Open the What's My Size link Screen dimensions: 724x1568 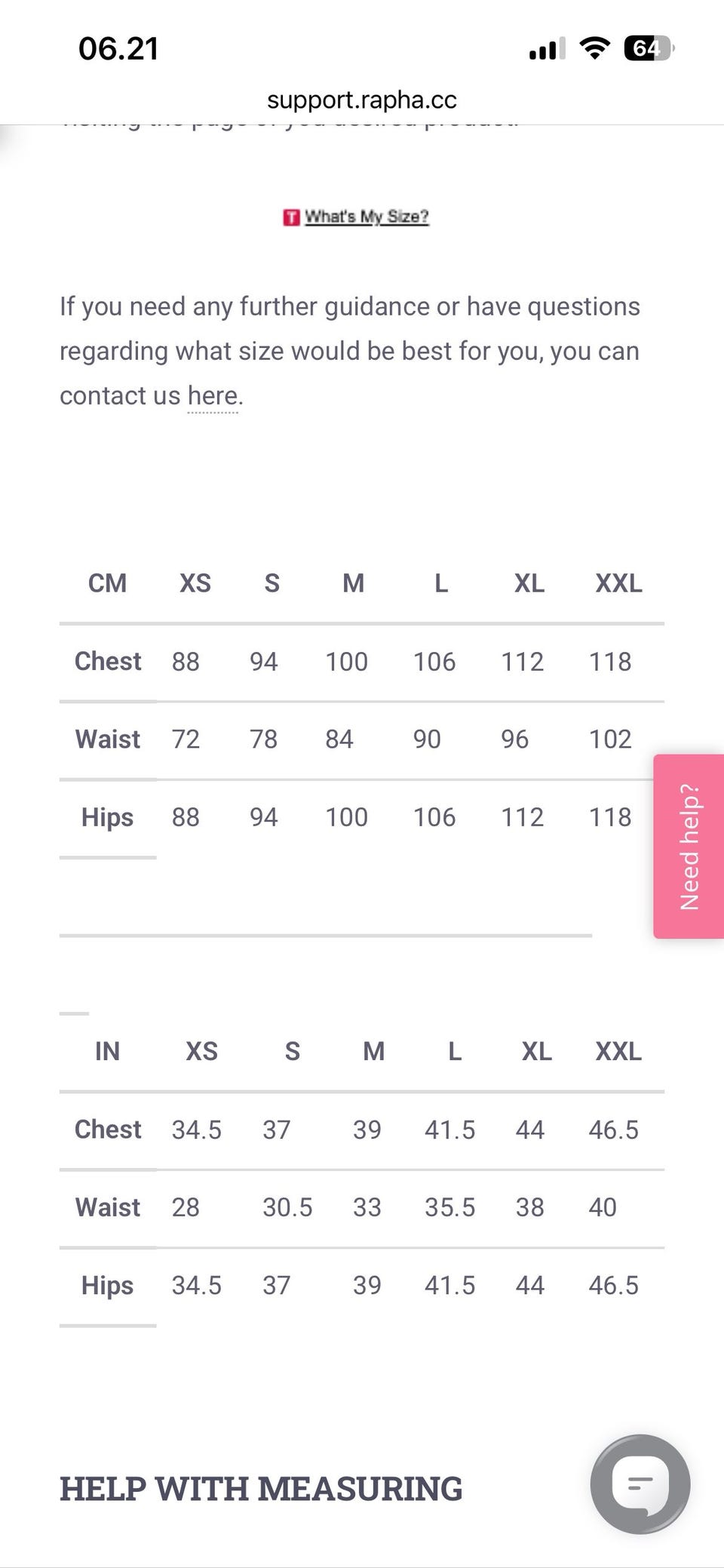tap(367, 217)
